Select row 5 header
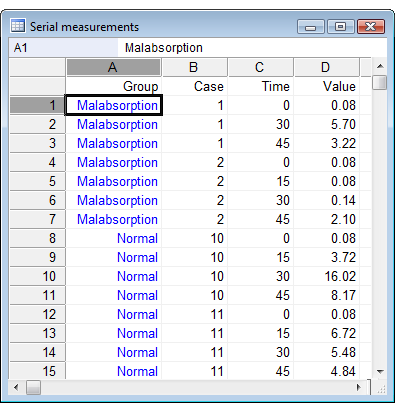This screenshot has width=395, height=403. 37,181
